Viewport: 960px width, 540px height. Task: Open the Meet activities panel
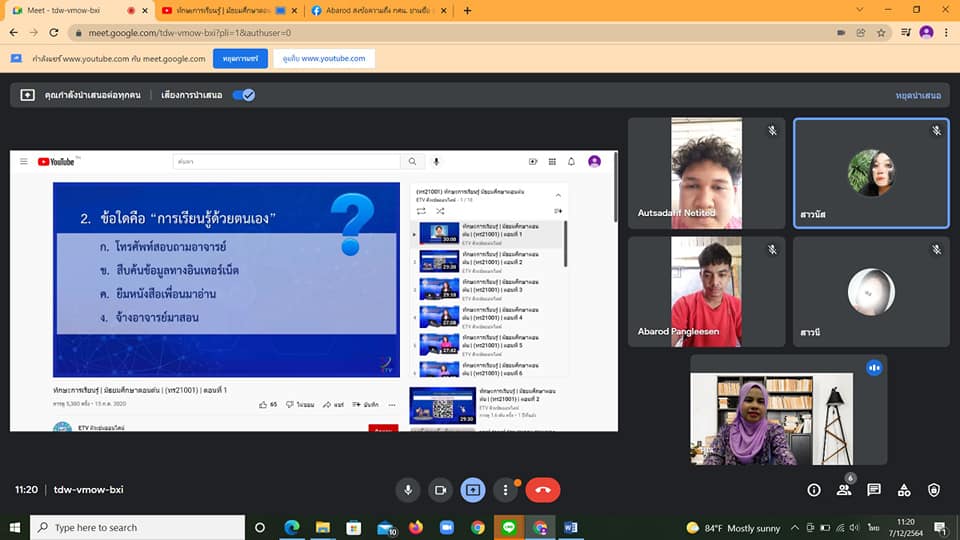(904, 490)
